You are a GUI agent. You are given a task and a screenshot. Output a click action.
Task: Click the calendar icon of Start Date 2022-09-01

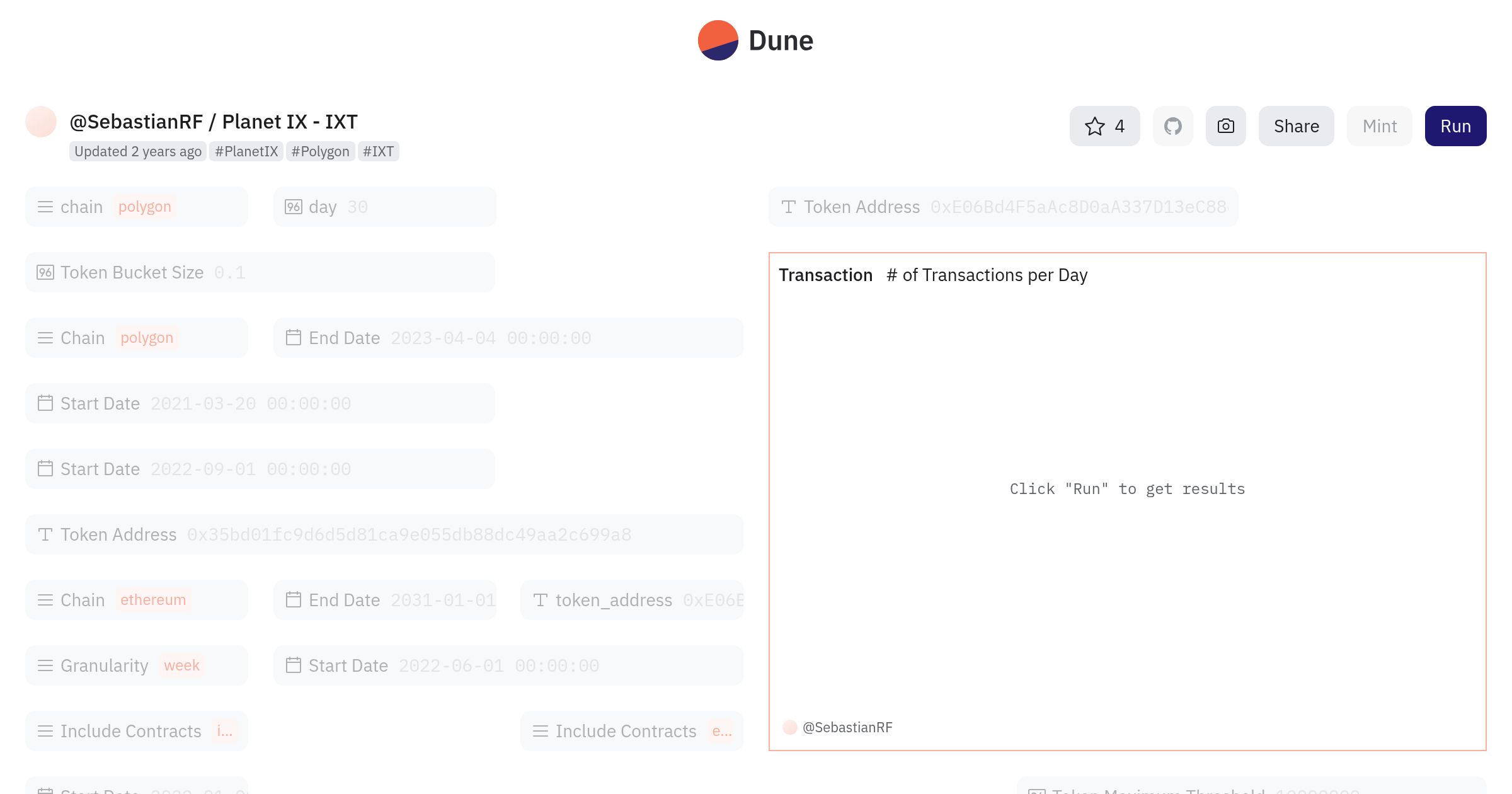[45, 469]
